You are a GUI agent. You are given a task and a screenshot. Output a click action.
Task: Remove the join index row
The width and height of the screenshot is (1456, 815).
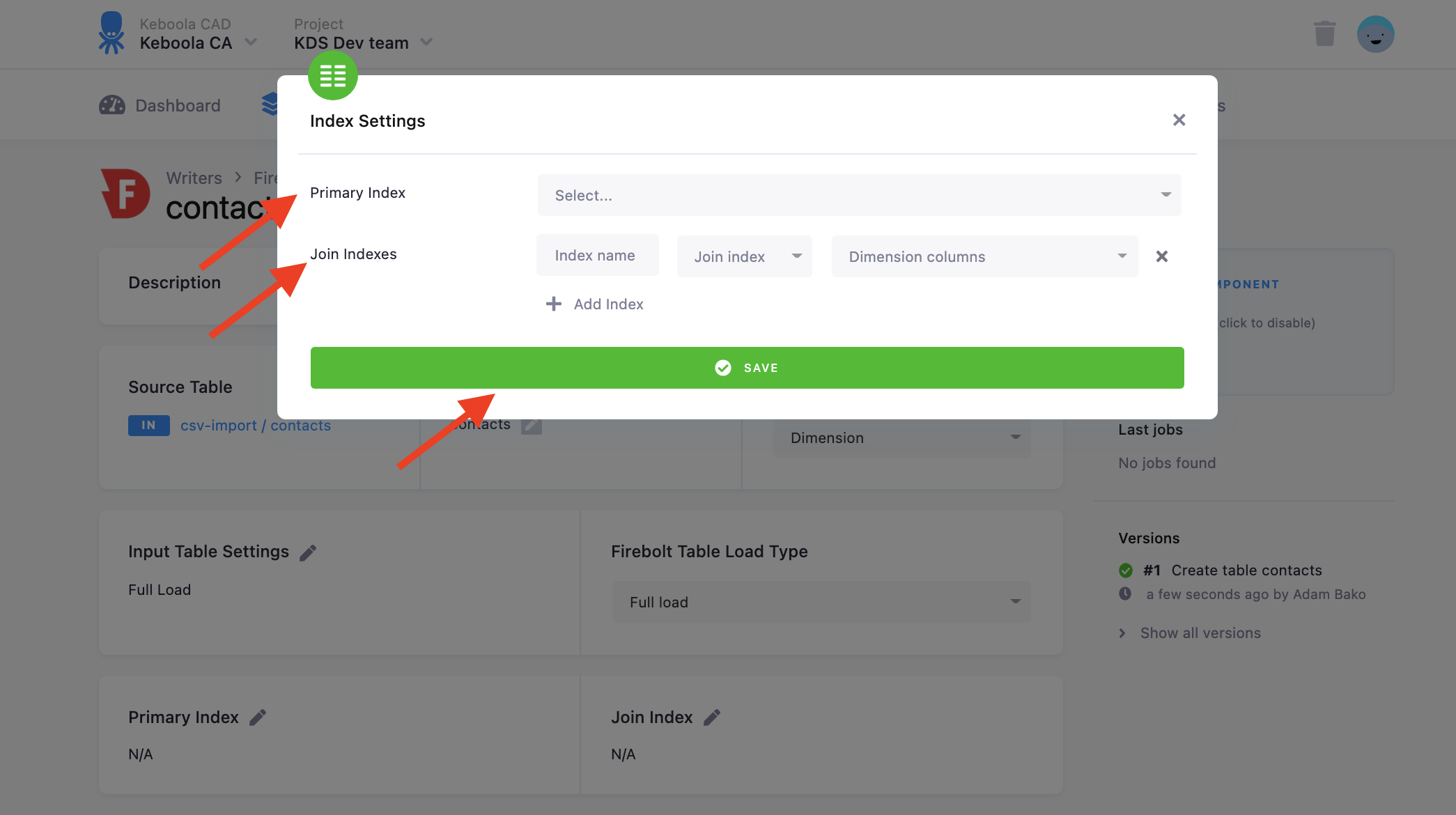(1161, 256)
